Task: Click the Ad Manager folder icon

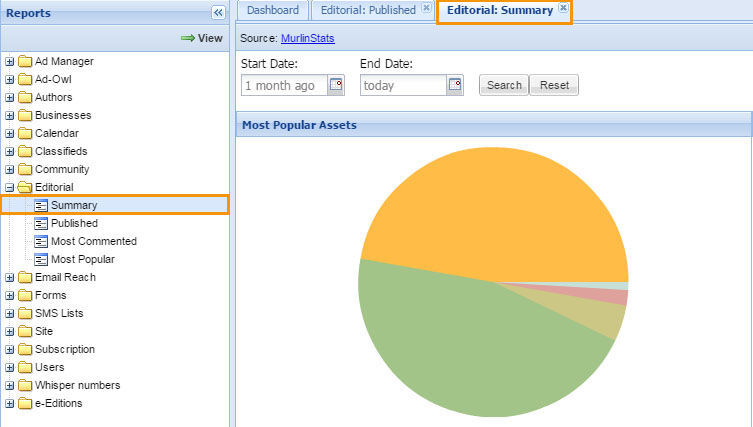Action: point(25,61)
